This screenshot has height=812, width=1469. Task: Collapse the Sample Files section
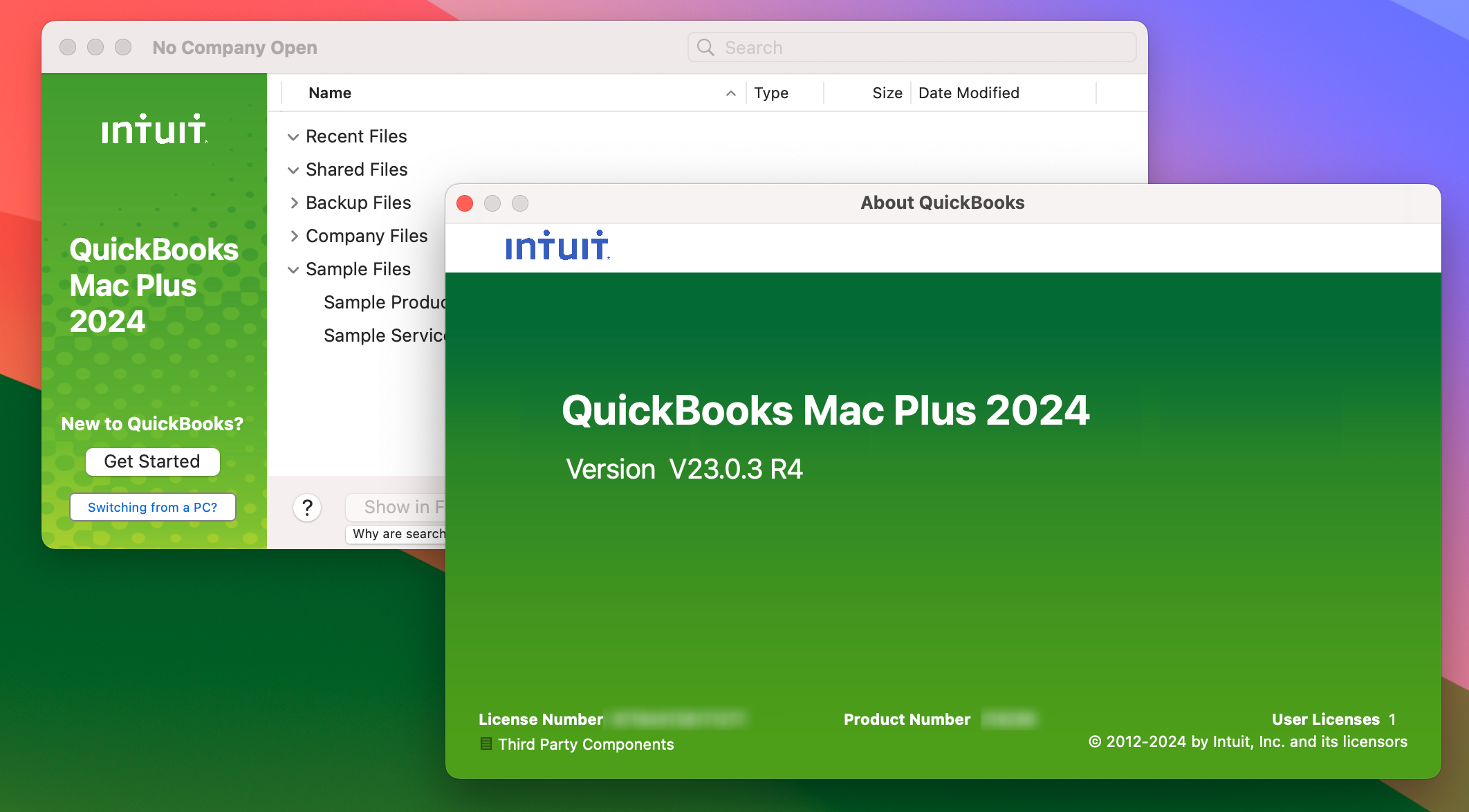point(293,268)
